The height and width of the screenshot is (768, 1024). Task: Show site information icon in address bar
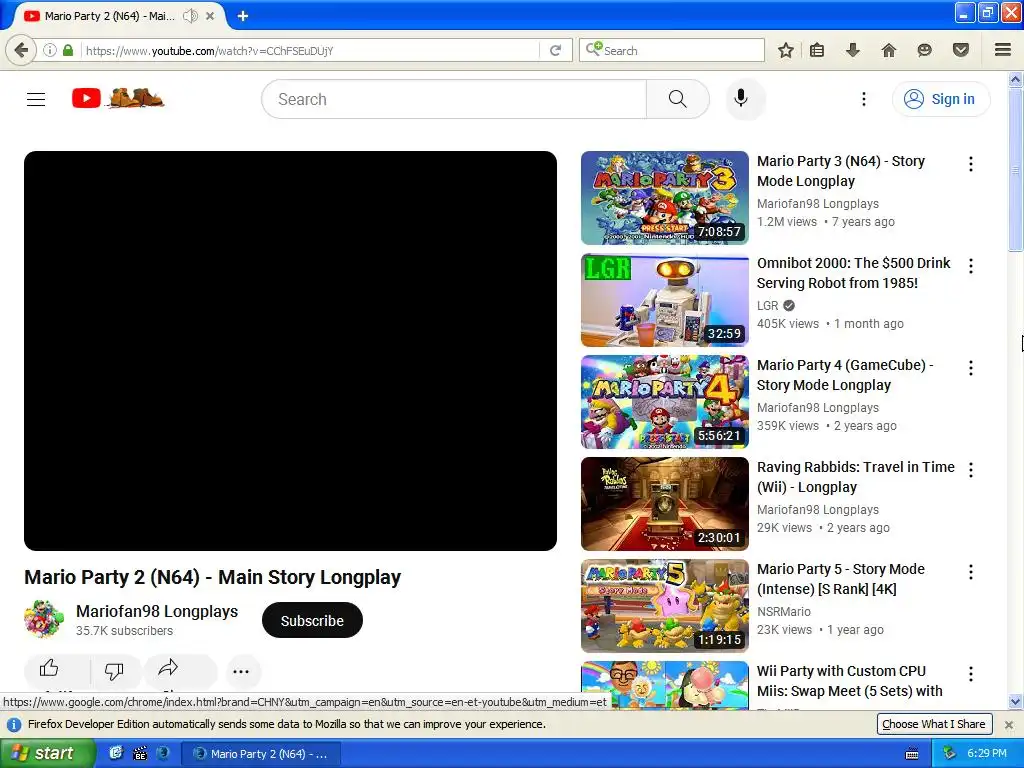click(50, 50)
